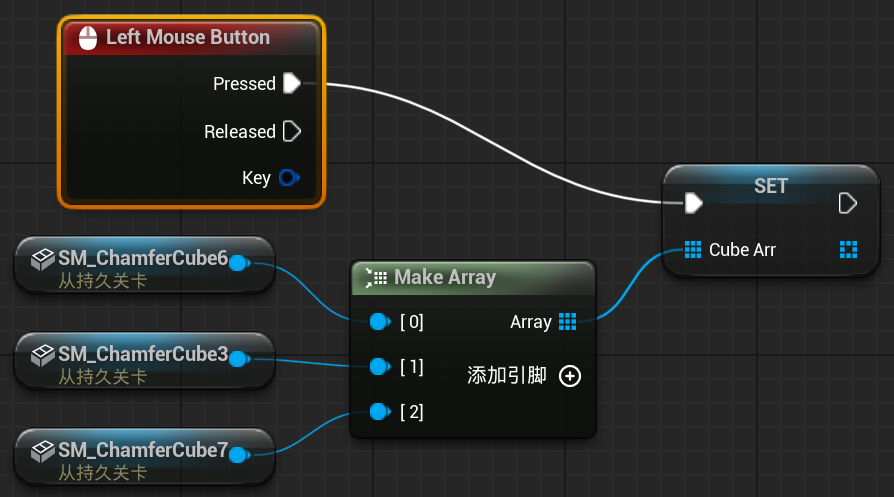
Task: Click the Released execution output pin
Action: coord(291,131)
